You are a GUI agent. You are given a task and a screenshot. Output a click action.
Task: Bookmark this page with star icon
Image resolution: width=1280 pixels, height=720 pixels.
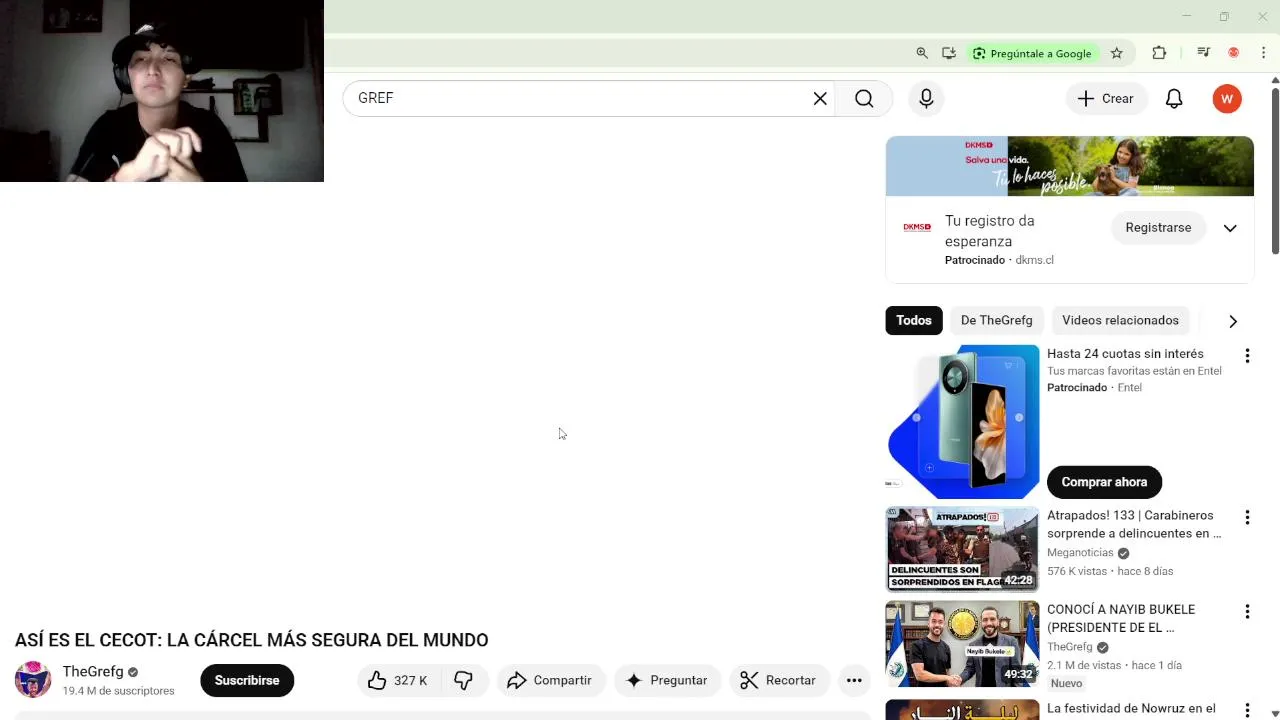[1117, 53]
